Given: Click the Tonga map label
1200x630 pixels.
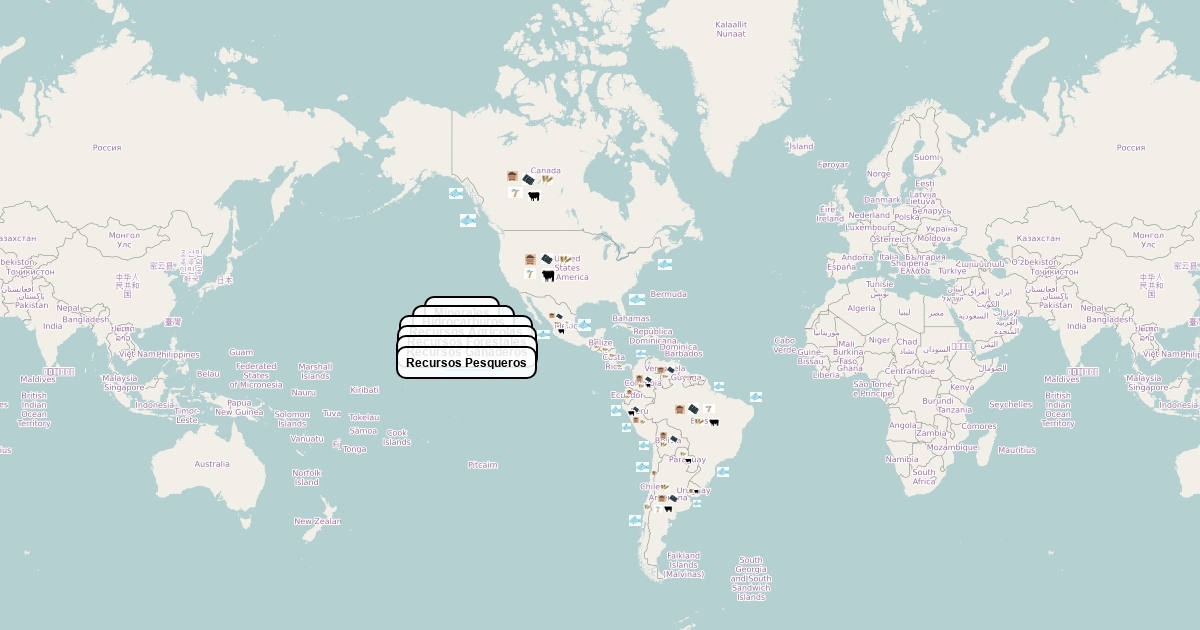Looking at the screenshot, I should click(x=354, y=449).
